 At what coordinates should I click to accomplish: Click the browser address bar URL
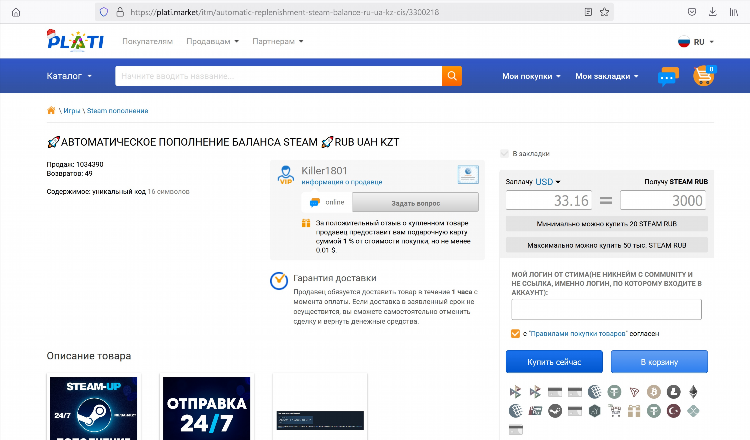[x=285, y=12]
